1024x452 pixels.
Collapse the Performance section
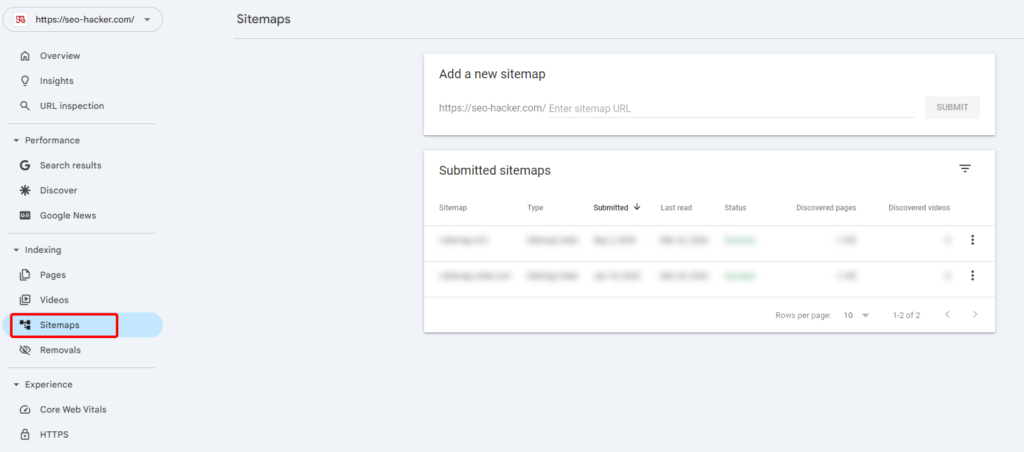coord(16,140)
